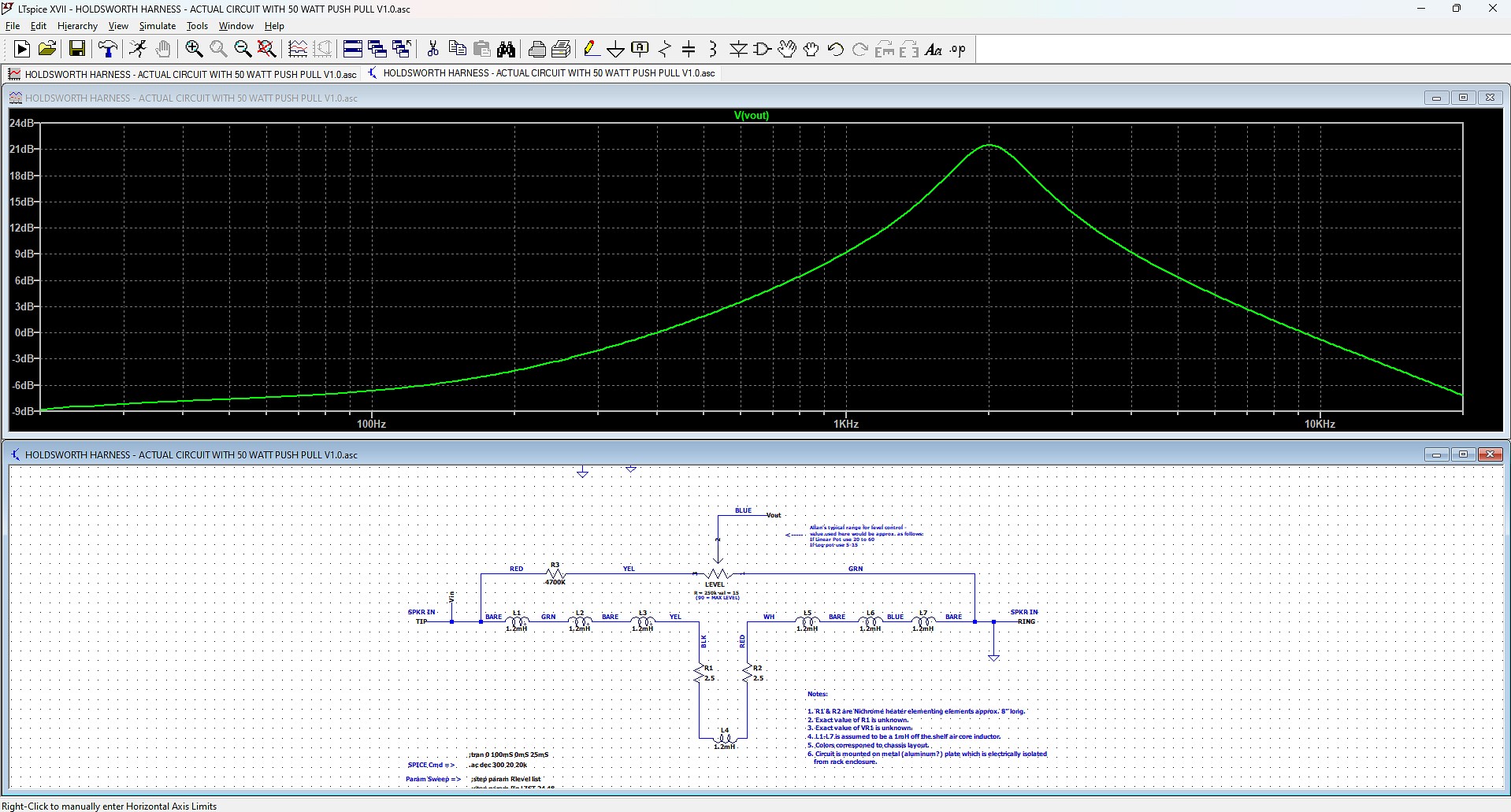Viewport: 1511px width, 812px height.
Task: Click the Run simulation icon
Action: [22, 50]
